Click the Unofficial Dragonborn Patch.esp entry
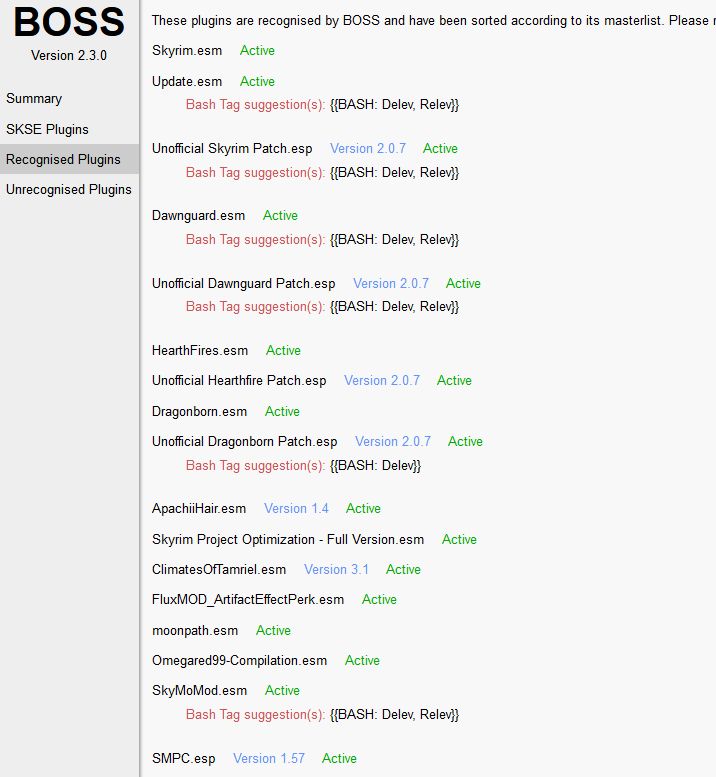Viewport: 716px width, 777px height. click(244, 442)
